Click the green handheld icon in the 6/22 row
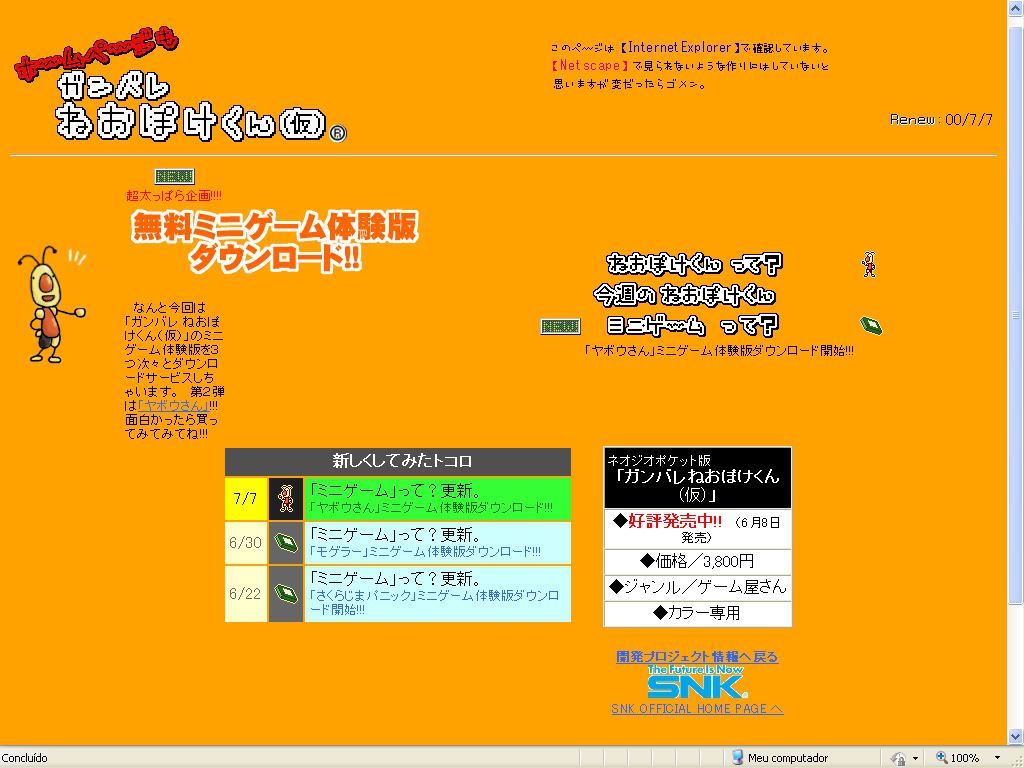Screen dimensions: 1024x768 coord(286,593)
